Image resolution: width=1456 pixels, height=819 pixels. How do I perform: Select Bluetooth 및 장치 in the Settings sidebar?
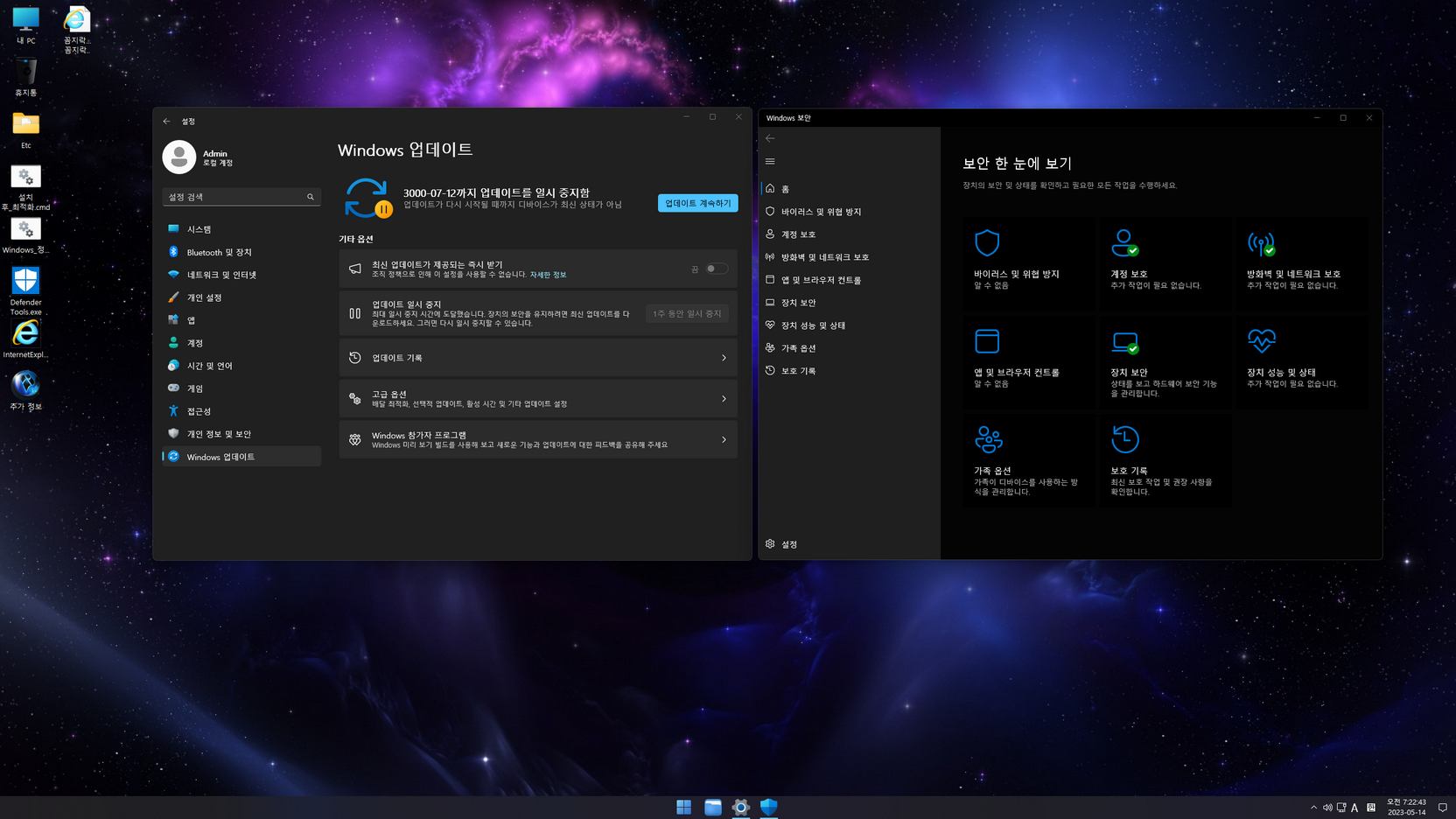[241, 252]
